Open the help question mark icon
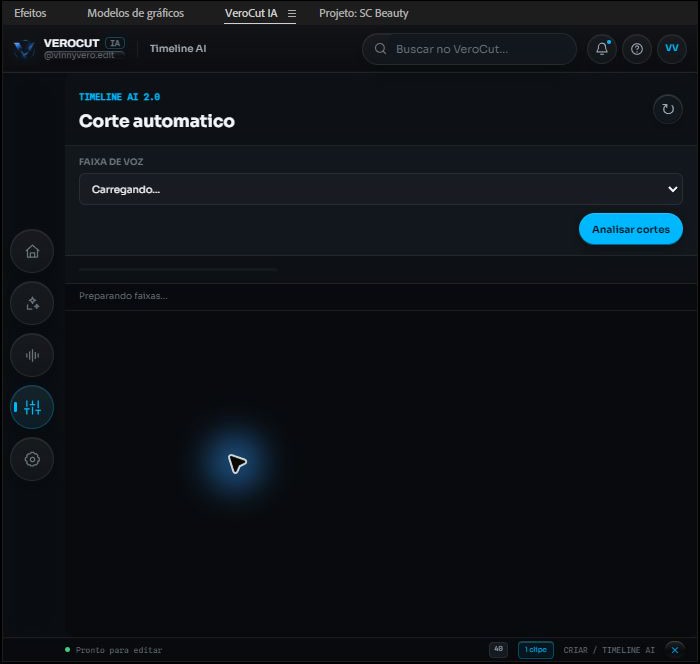Image resolution: width=700 pixels, height=664 pixels. click(x=637, y=49)
